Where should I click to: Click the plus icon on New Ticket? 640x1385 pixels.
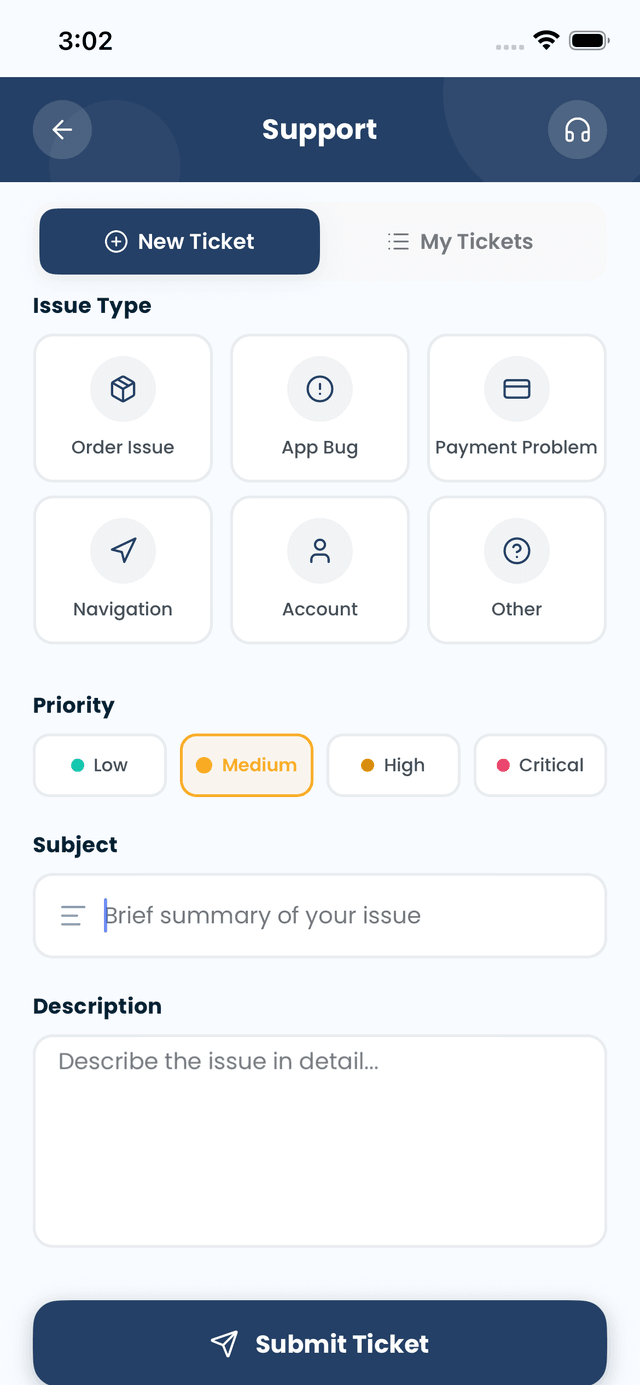click(116, 241)
